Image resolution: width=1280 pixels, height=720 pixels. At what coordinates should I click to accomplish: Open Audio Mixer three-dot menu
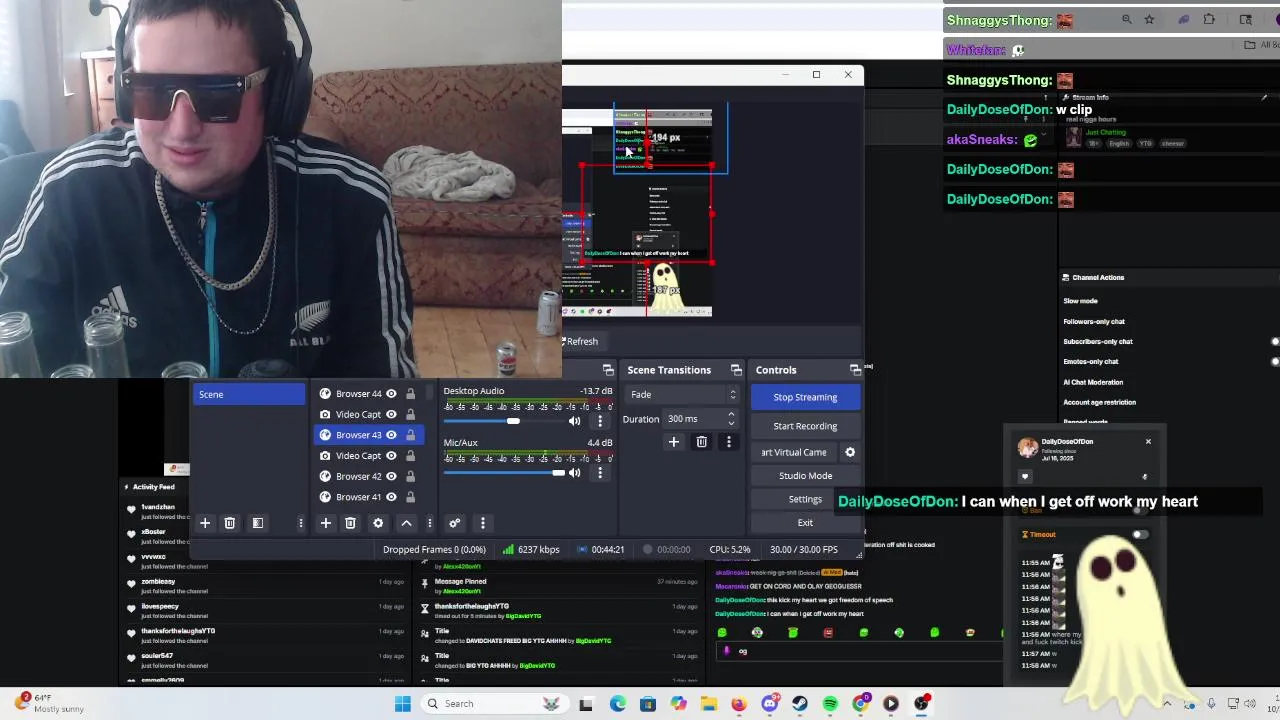(x=482, y=523)
